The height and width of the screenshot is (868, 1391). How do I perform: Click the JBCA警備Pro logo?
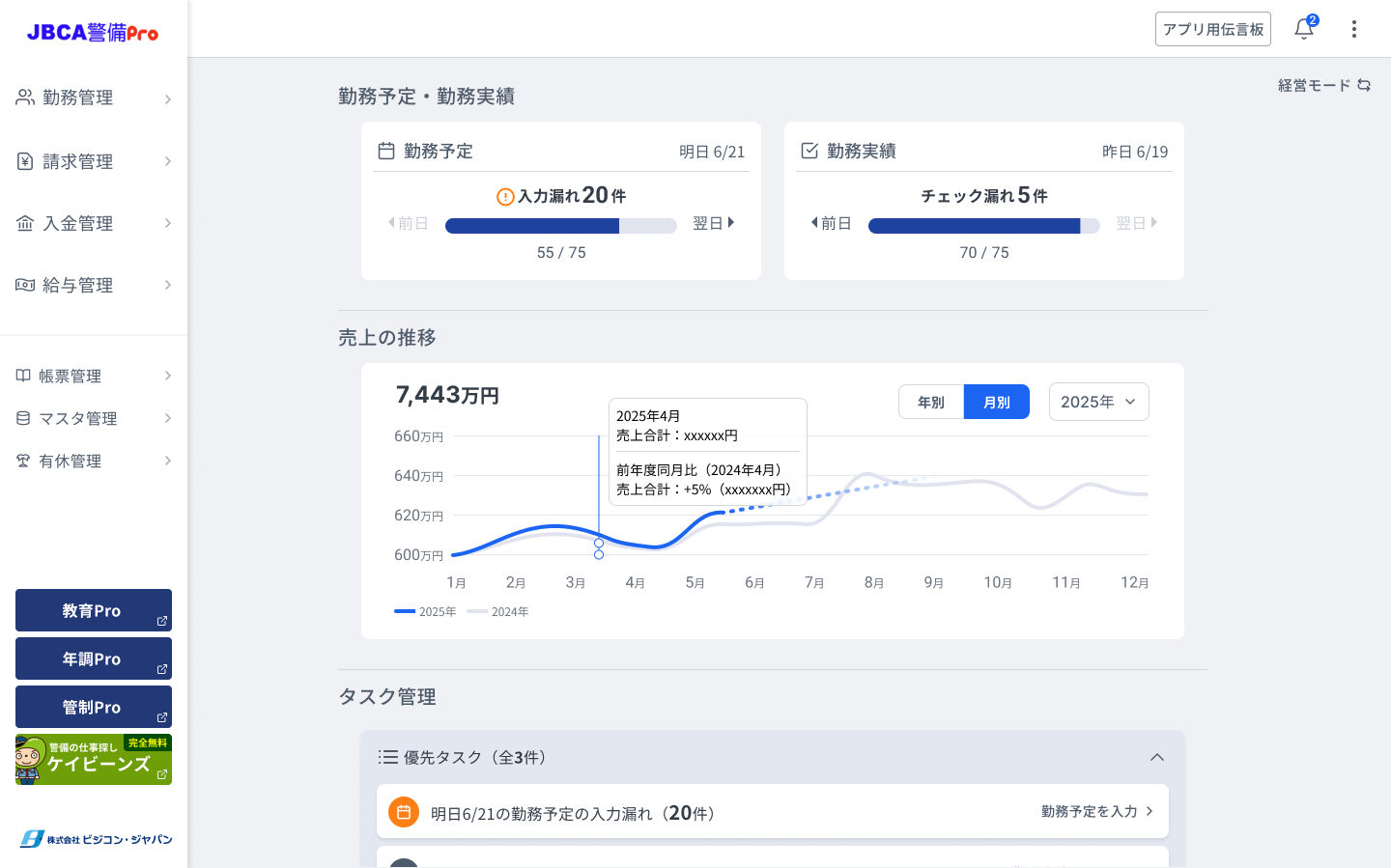[93, 32]
